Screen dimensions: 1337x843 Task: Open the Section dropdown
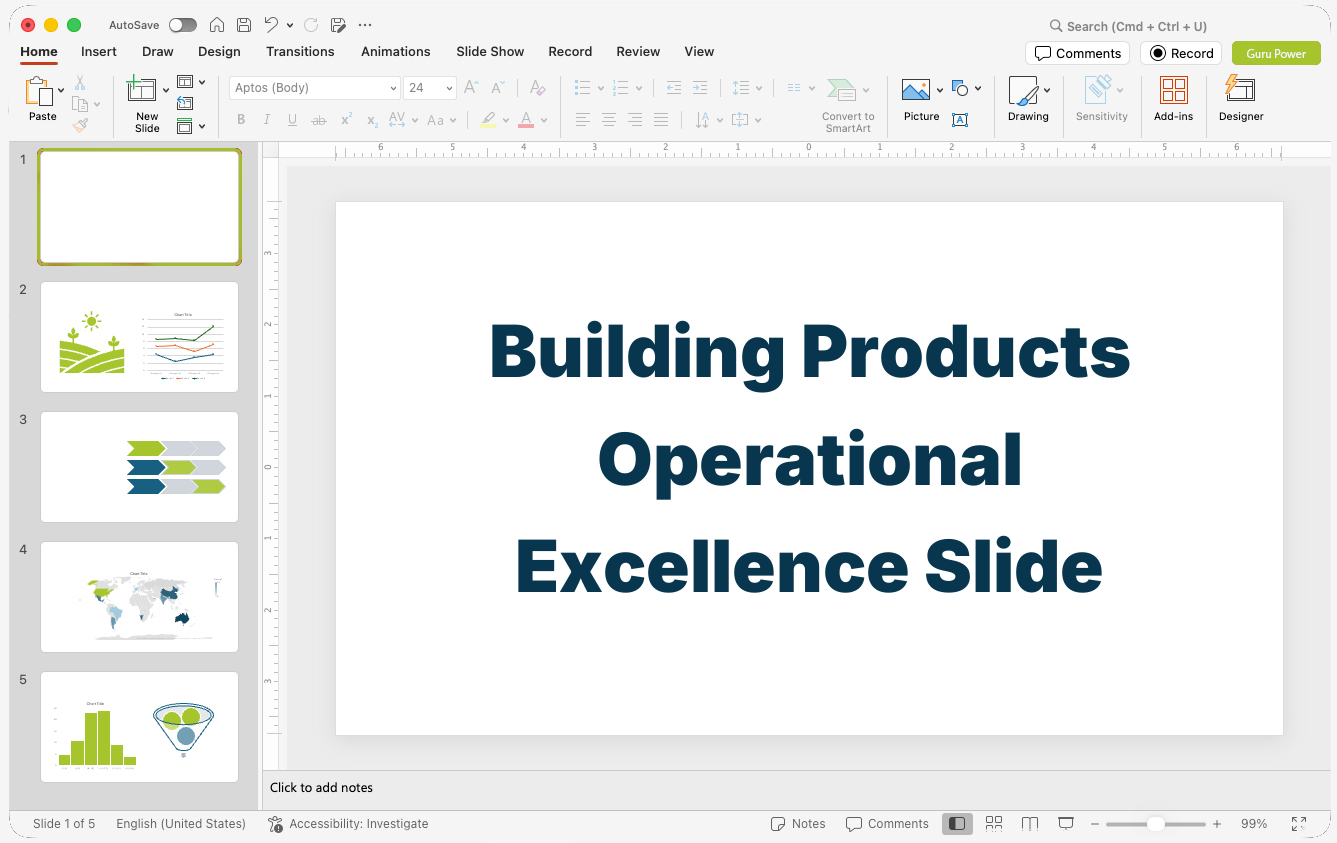pyautogui.click(x=191, y=126)
